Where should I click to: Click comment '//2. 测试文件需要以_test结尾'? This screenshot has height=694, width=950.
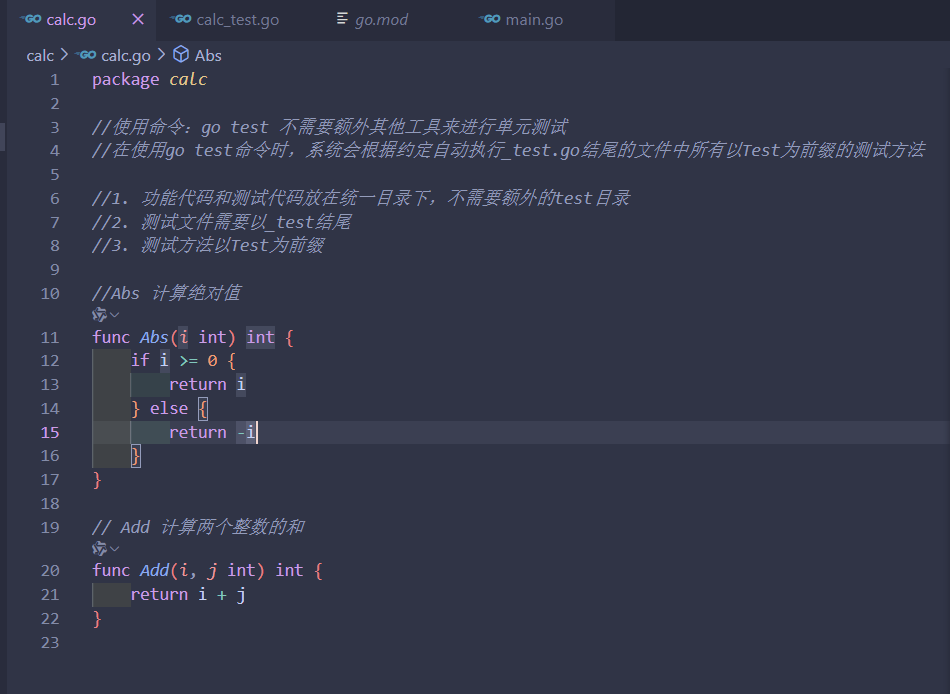(x=221, y=222)
